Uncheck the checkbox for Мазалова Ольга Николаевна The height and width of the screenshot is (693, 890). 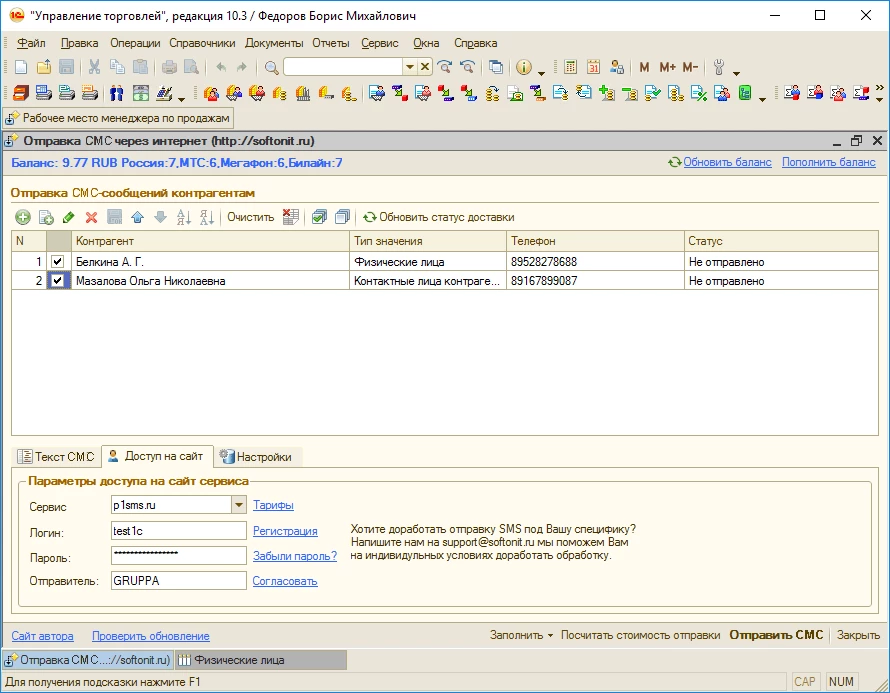[58, 281]
